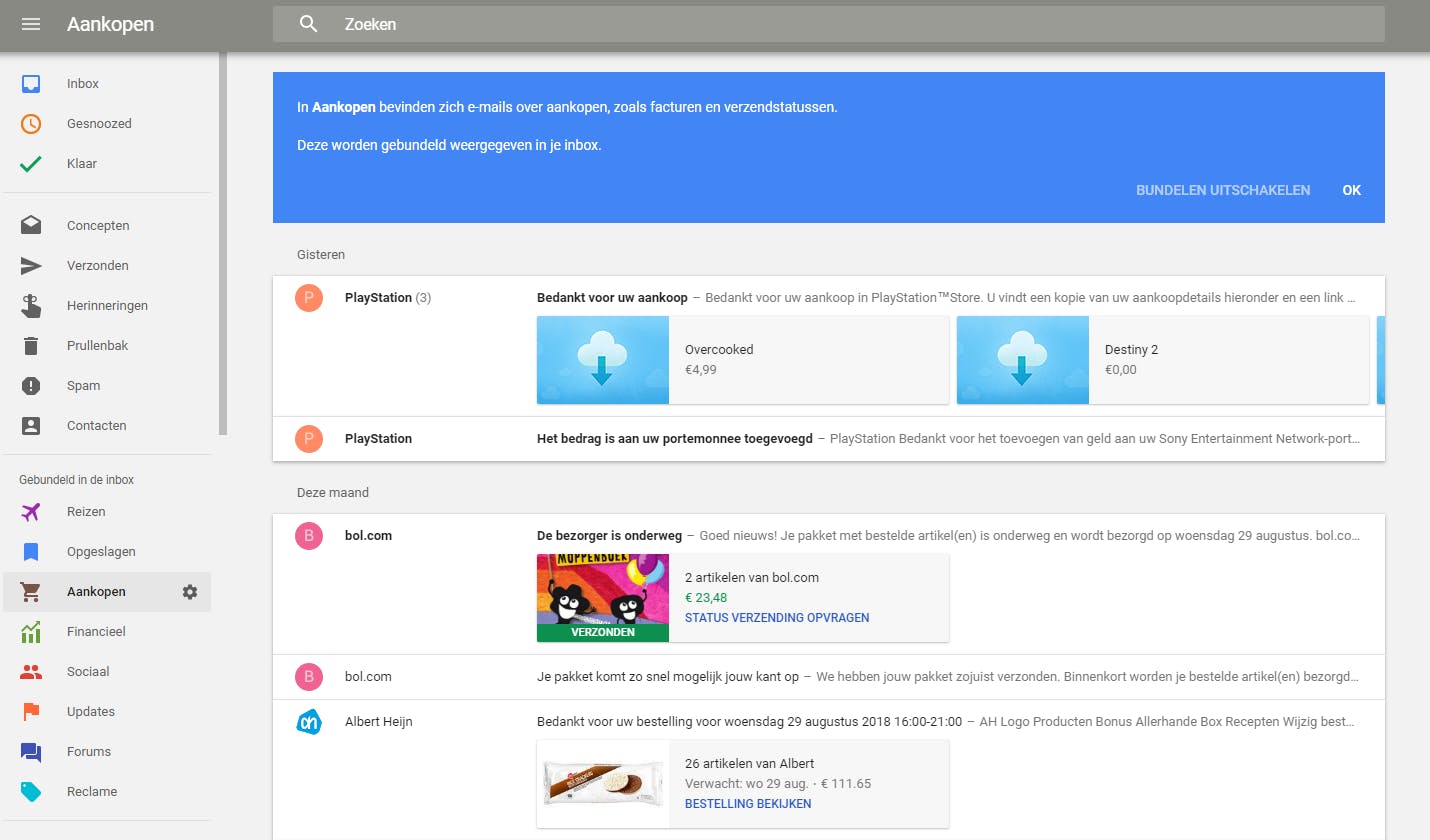Click the Financieel chart icon
This screenshot has width=1430, height=840.
point(31,632)
